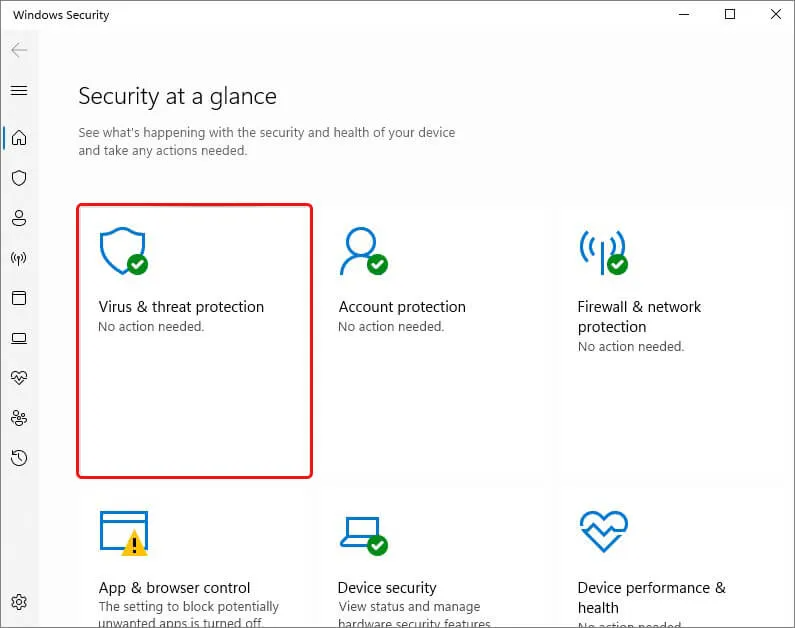Open the Home sidebar icon

(x=19, y=138)
